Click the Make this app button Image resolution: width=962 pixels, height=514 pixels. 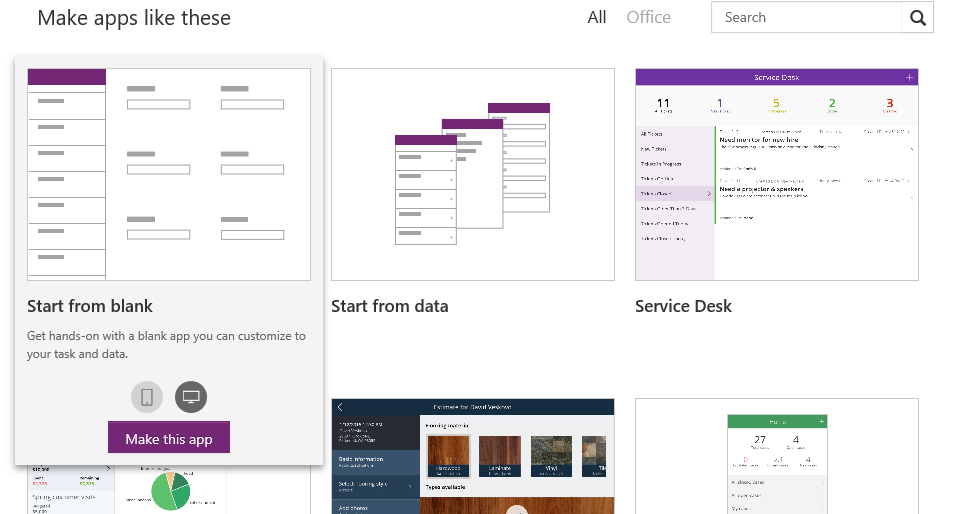169,438
